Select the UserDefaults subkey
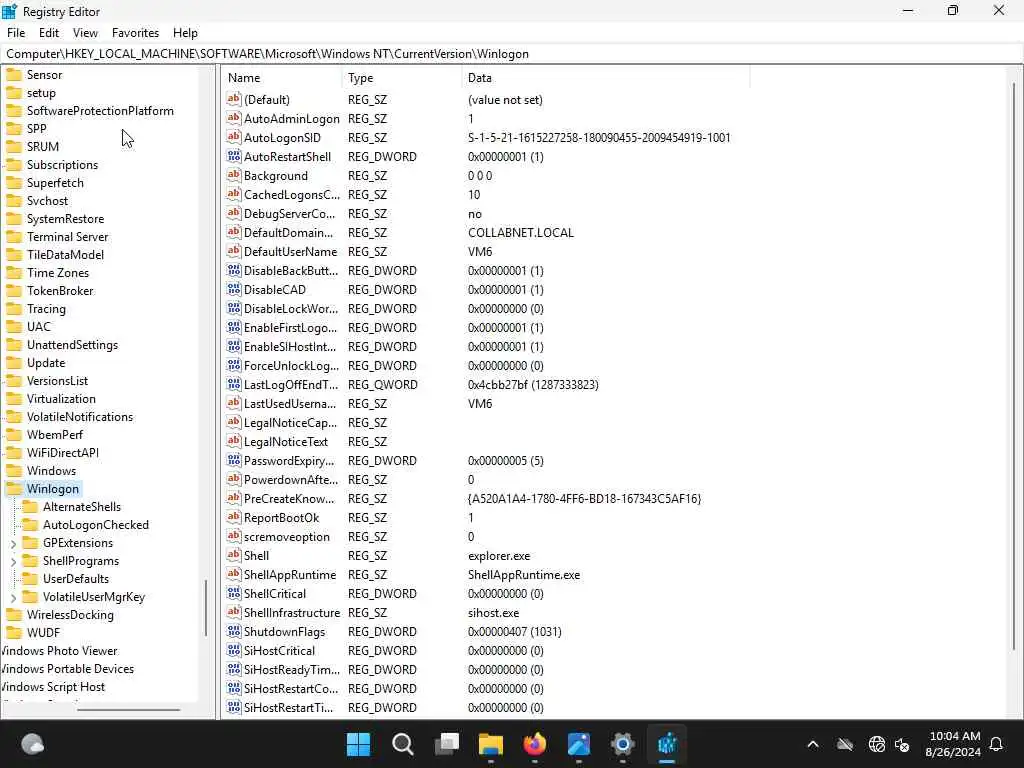This screenshot has width=1024, height=768. 76,579
